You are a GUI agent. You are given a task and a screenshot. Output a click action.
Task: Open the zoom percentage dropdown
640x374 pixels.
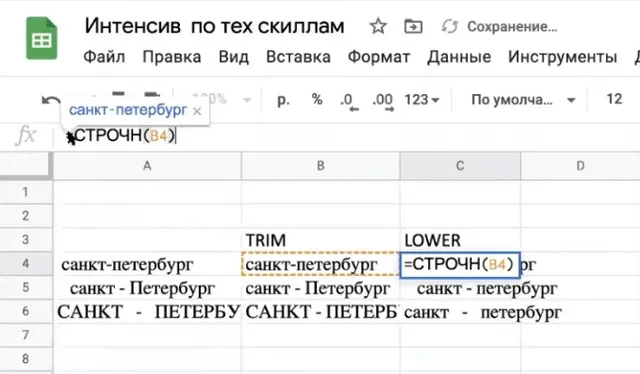pos(222,99)
